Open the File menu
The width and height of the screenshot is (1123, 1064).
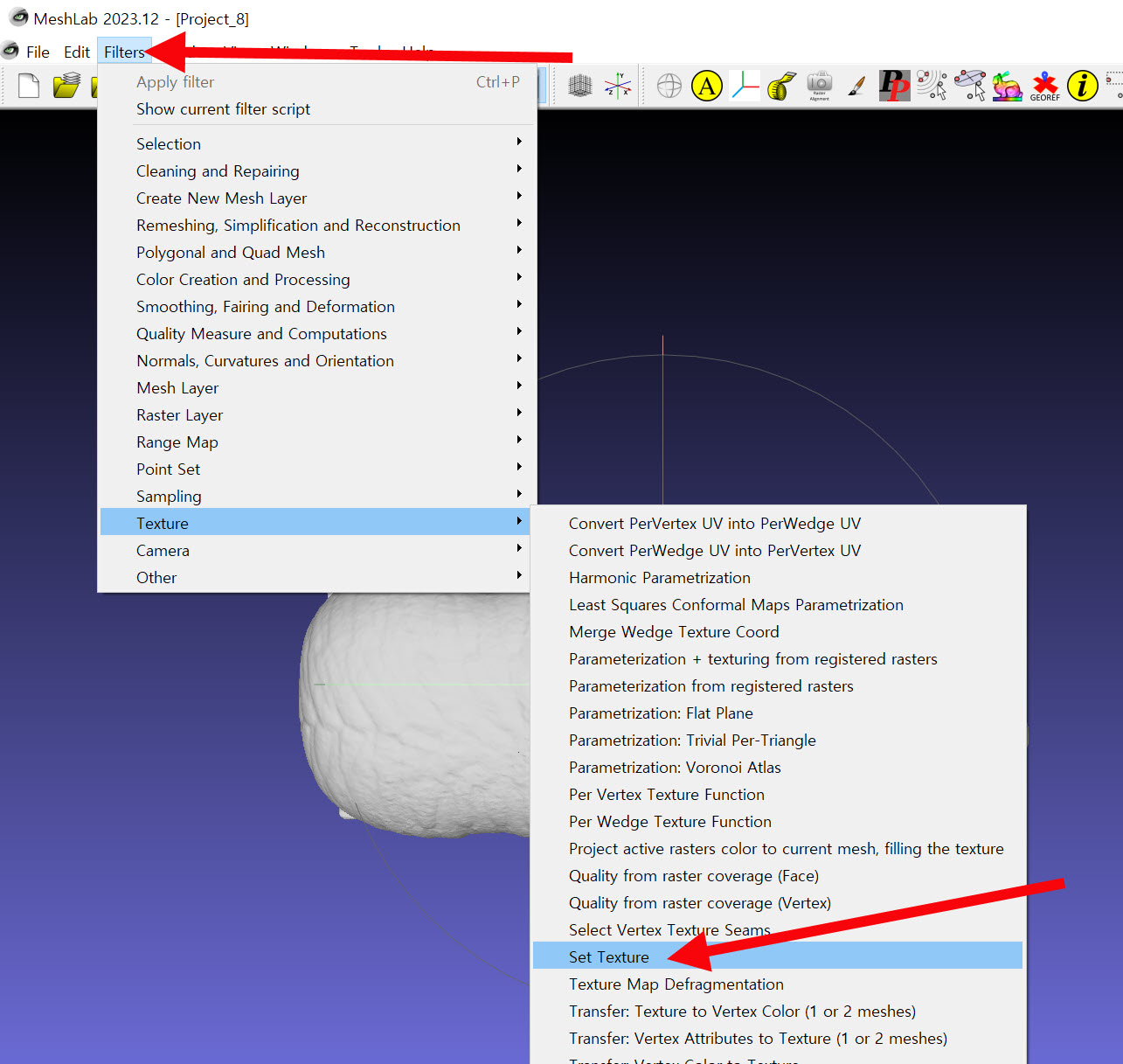coord(38,52)
